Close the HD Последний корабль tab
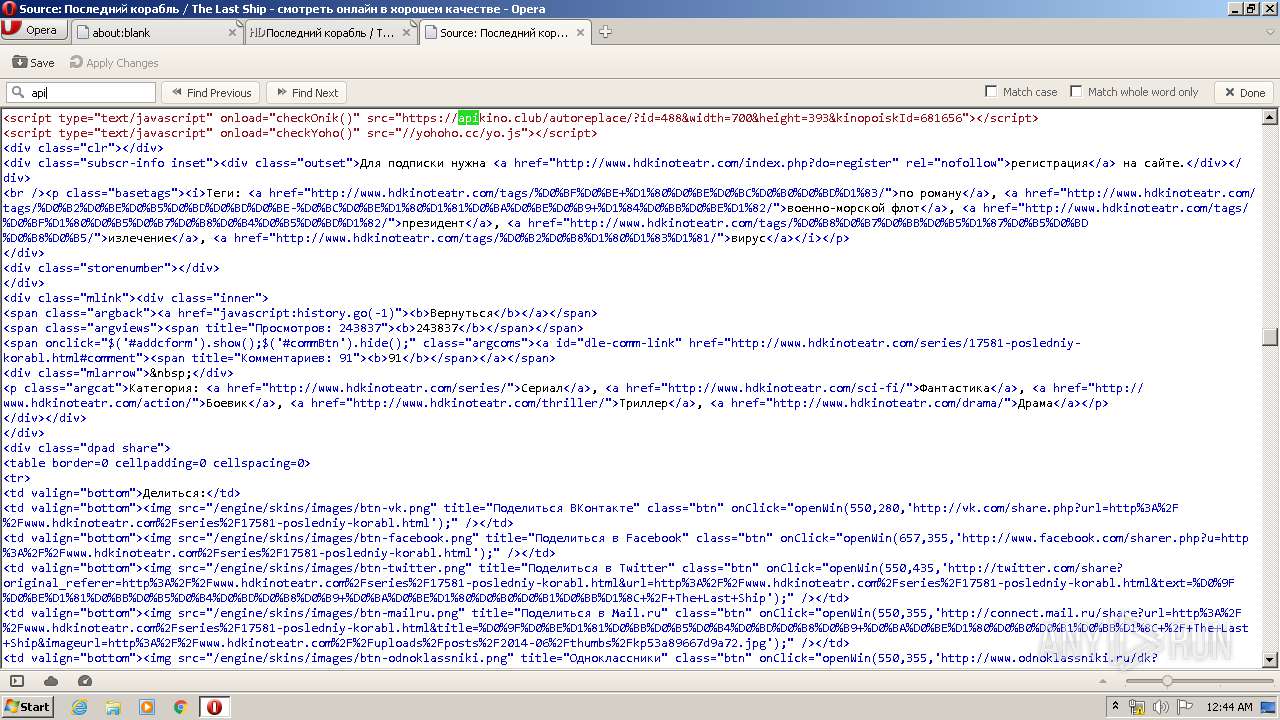The width and height of the screenshot is (1280, 720). point(407,32)
